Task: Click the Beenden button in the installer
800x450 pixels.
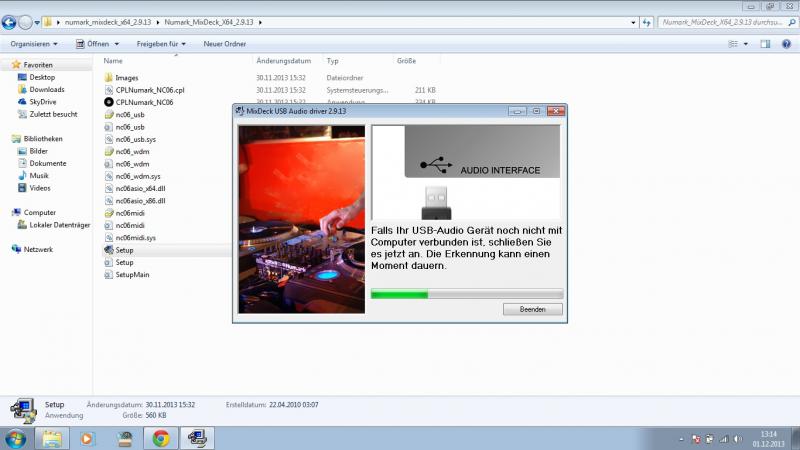Action: coord(533,309)
